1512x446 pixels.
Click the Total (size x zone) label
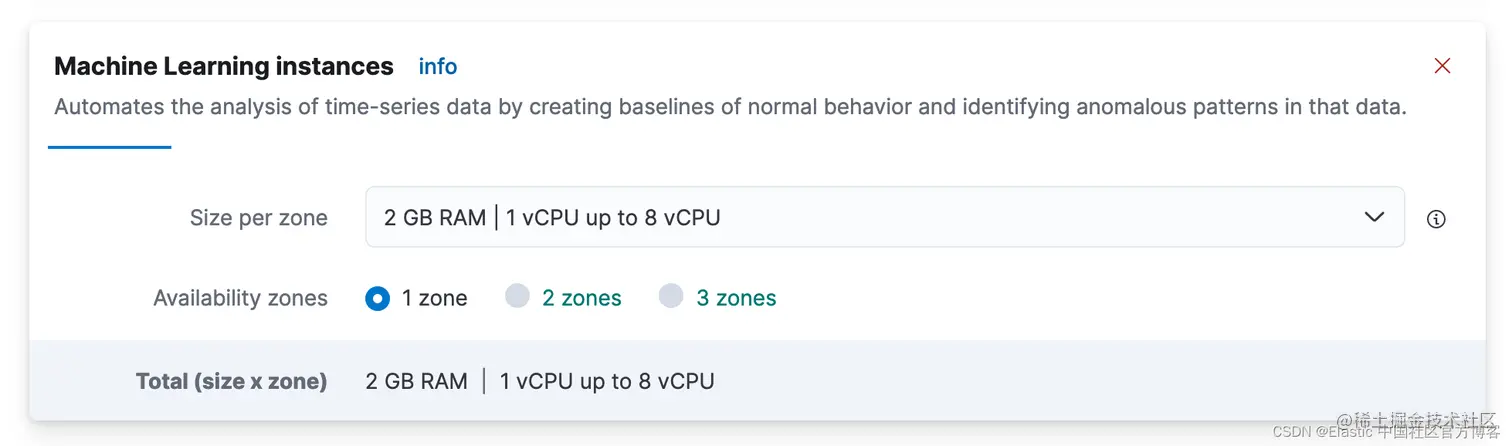tap(232, 381)
